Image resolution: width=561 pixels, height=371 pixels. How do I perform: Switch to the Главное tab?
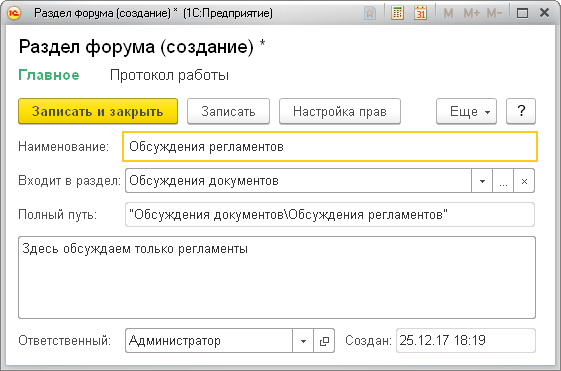[x=49, y=75]
